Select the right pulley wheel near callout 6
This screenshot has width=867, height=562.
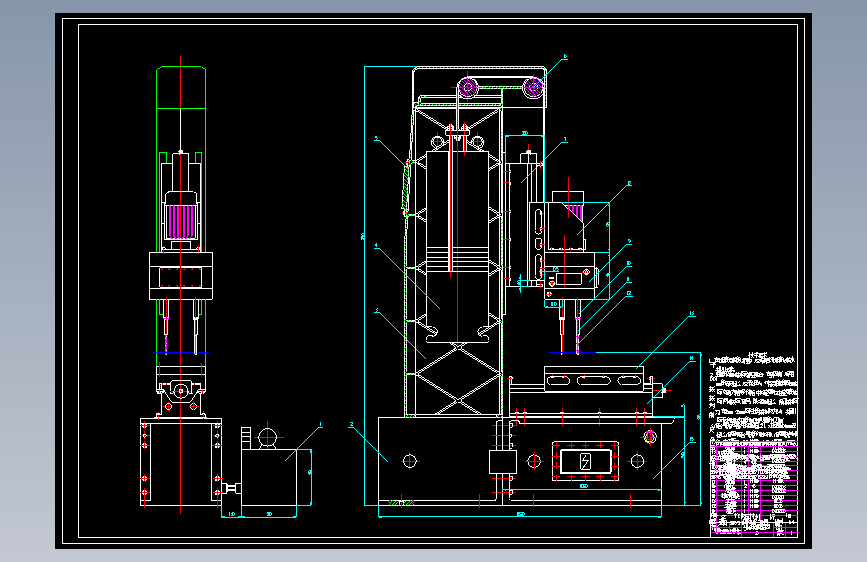533,87
